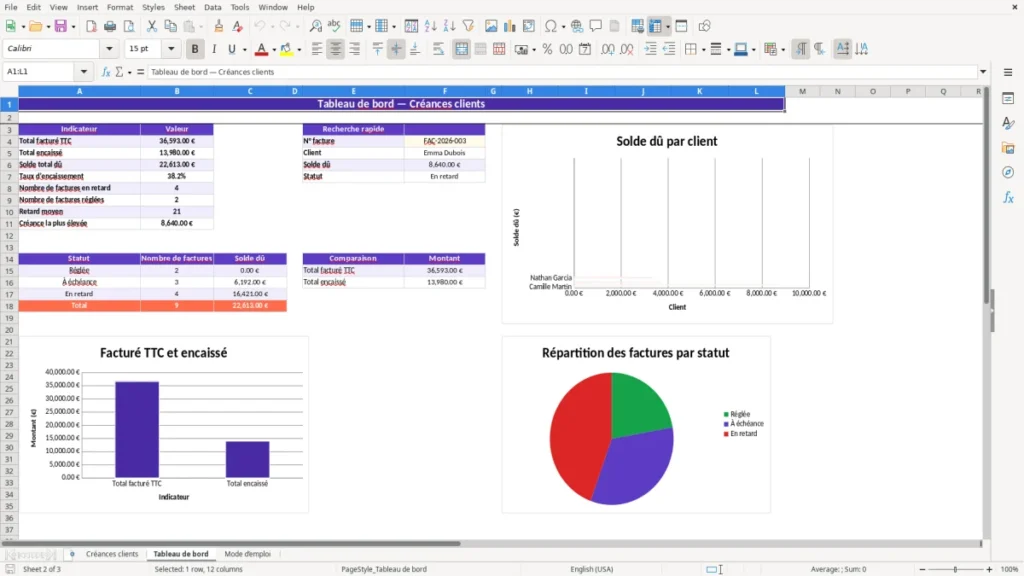Open sidebar Functions fx icon
Viewport: 1024px width, 576px height.
[x=1008, y=197]
